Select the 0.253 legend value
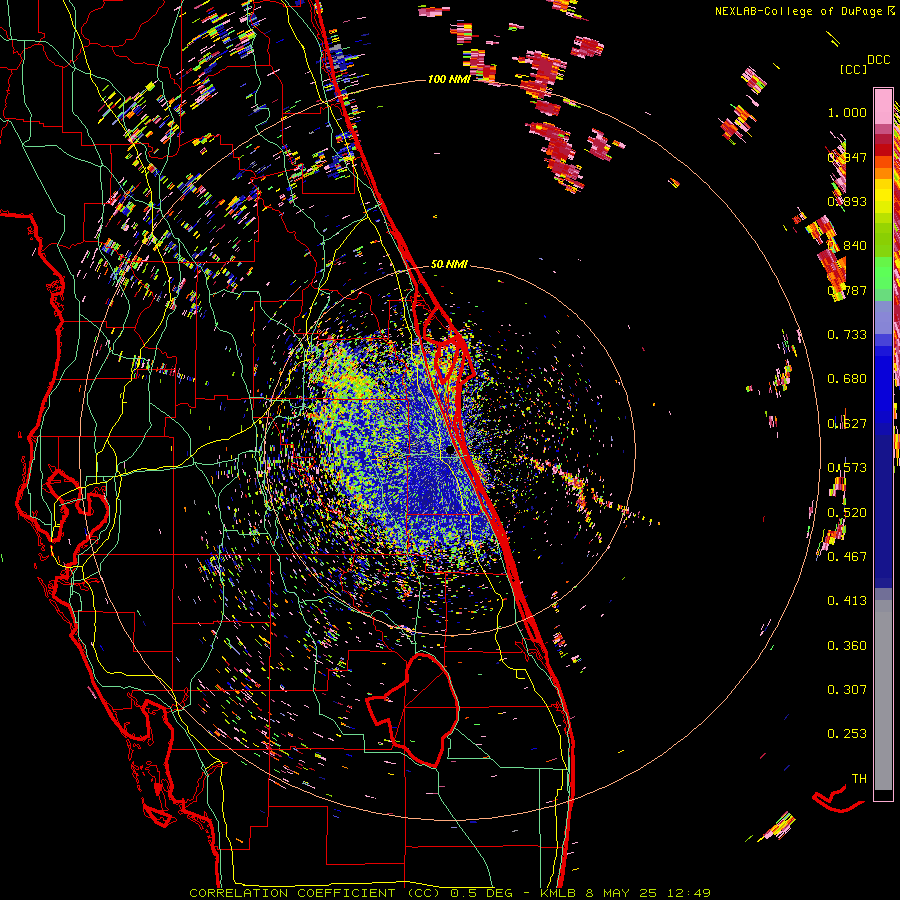This screenshot has width=900, height=900. (847, 734)
